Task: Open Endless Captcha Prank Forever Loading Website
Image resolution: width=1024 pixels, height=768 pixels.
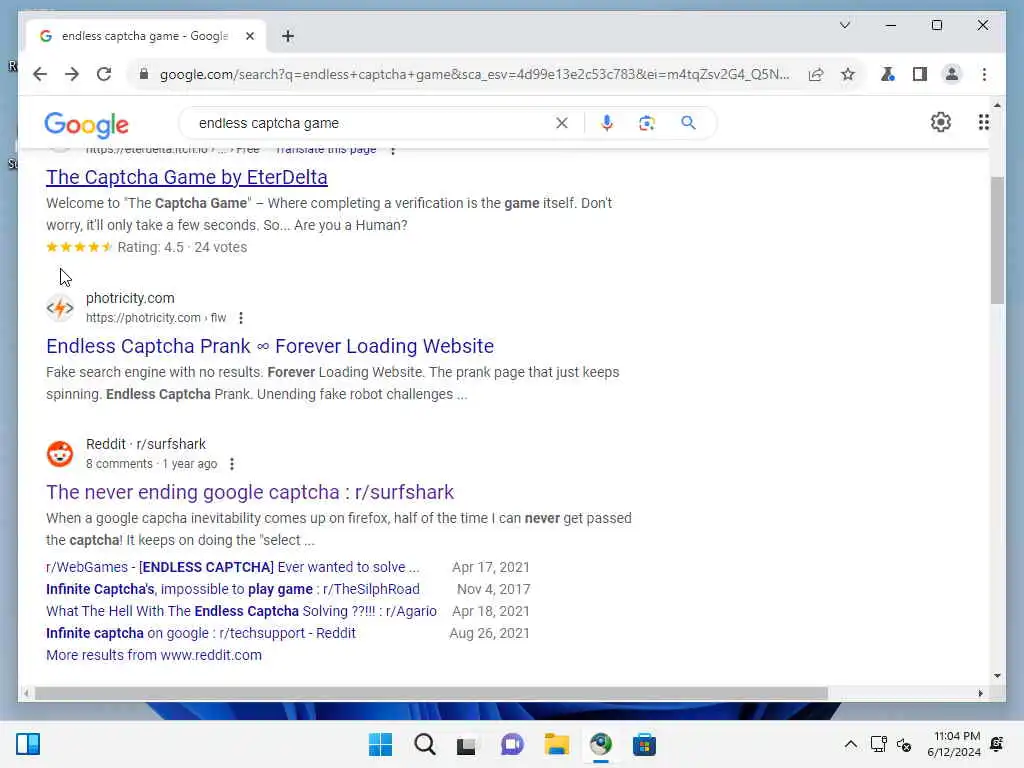Action: click(270, 346)
